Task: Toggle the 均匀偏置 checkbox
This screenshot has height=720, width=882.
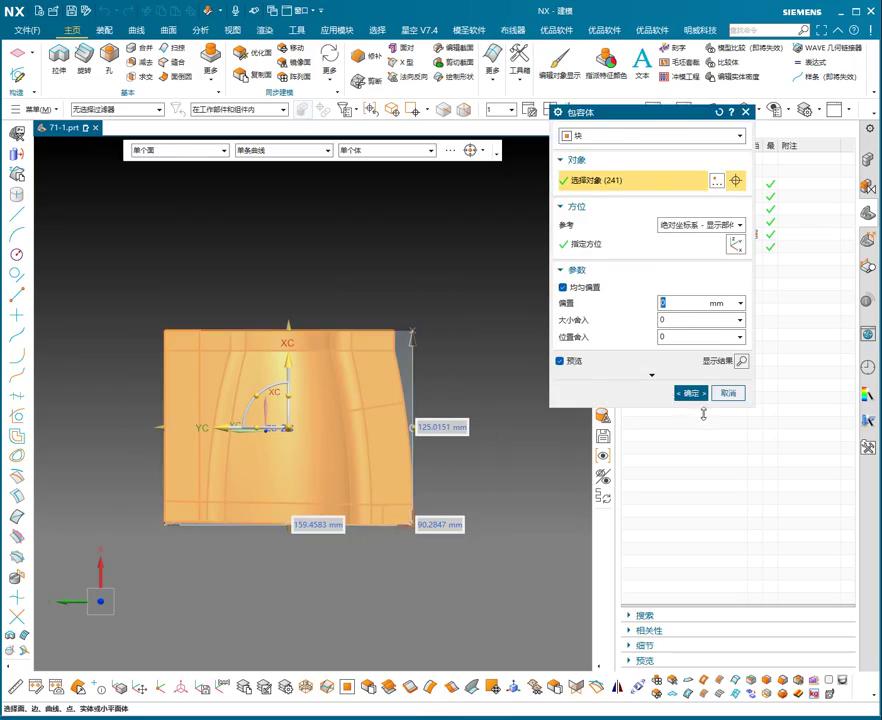Action: 563,287
